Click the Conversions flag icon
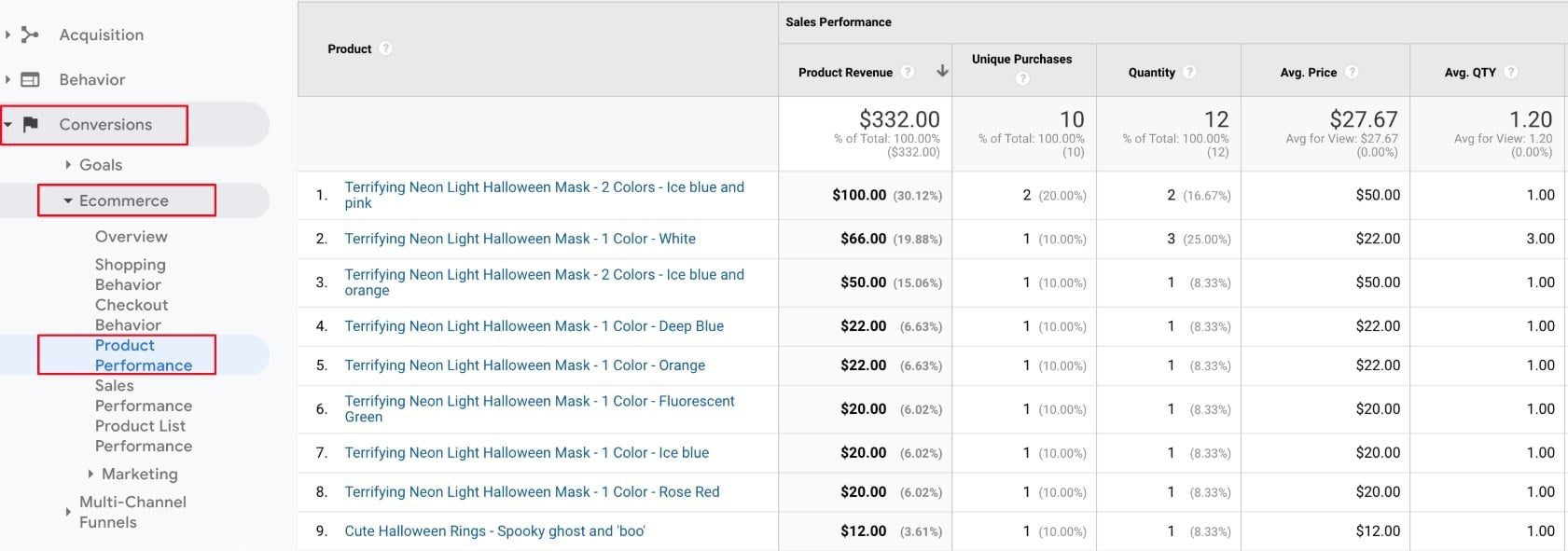The image size is (1568, 551). point(30,124)
